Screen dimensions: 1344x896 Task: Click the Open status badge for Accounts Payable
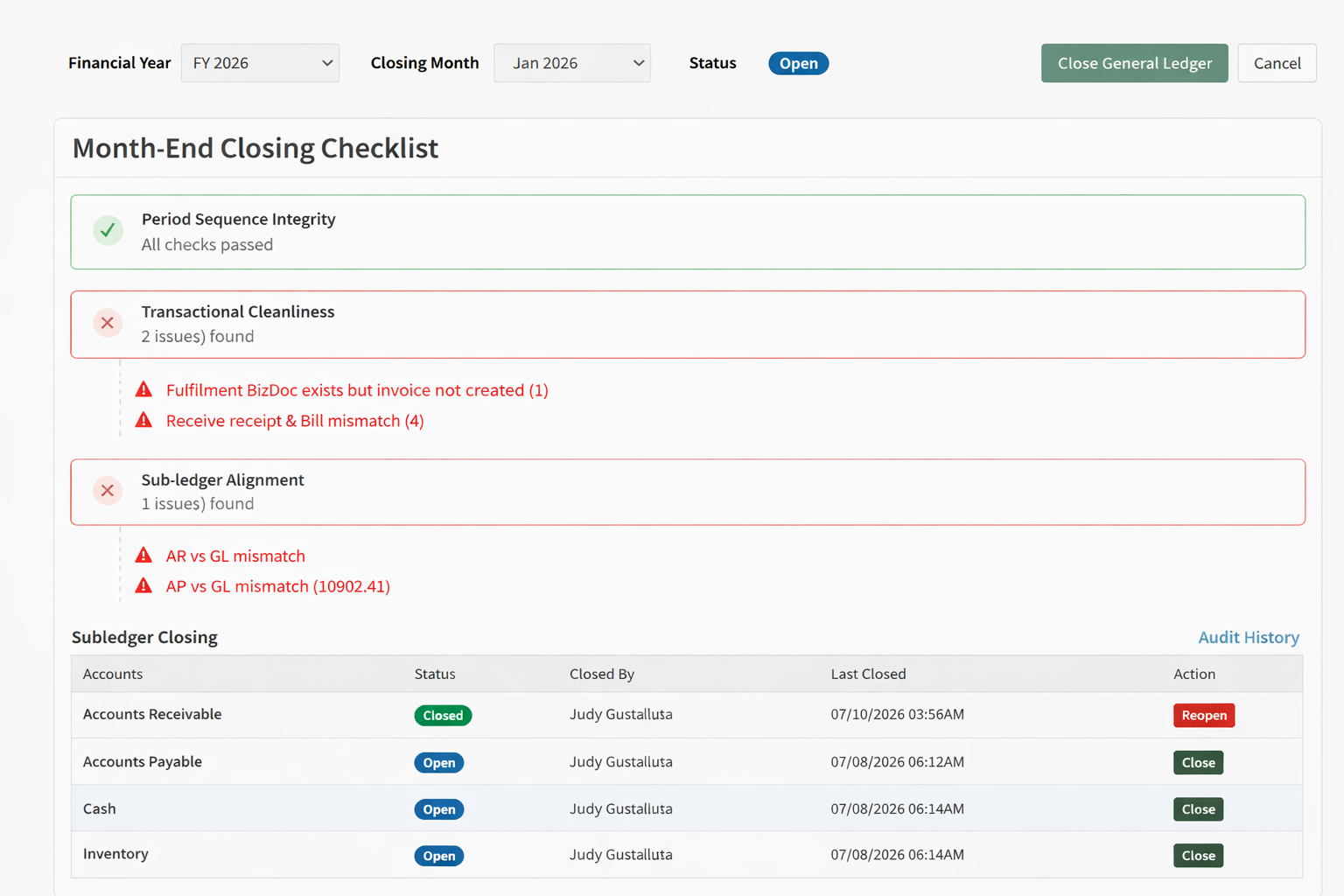pos(439,763)
